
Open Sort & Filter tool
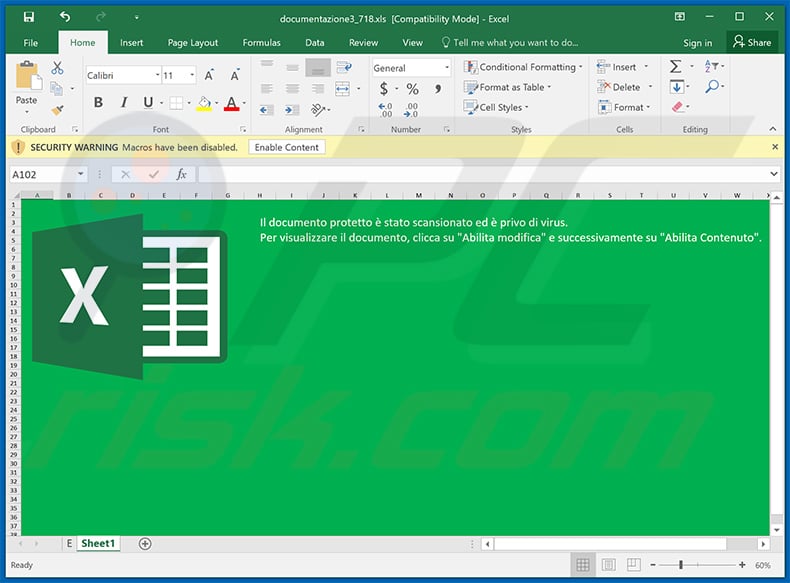(x=714, y=67)
